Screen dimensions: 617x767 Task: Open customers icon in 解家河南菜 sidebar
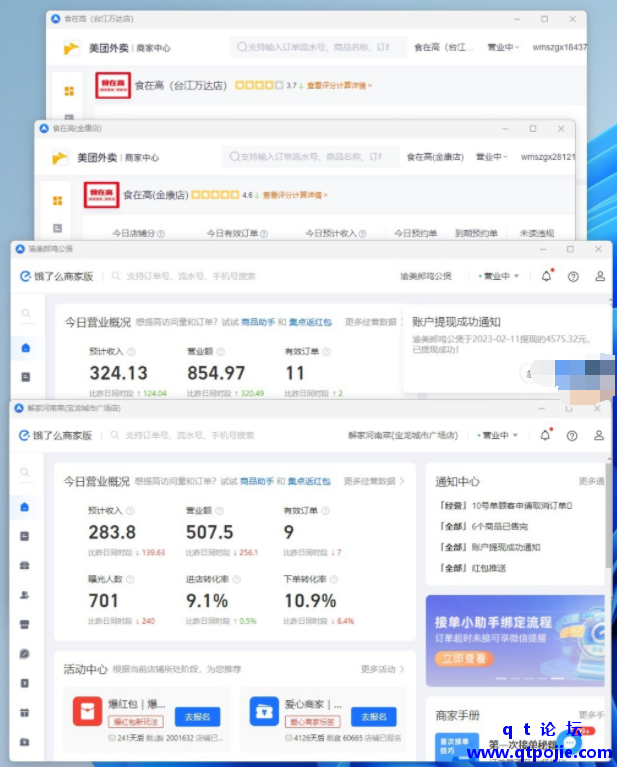pyautogui.click(x=24, y=595)
